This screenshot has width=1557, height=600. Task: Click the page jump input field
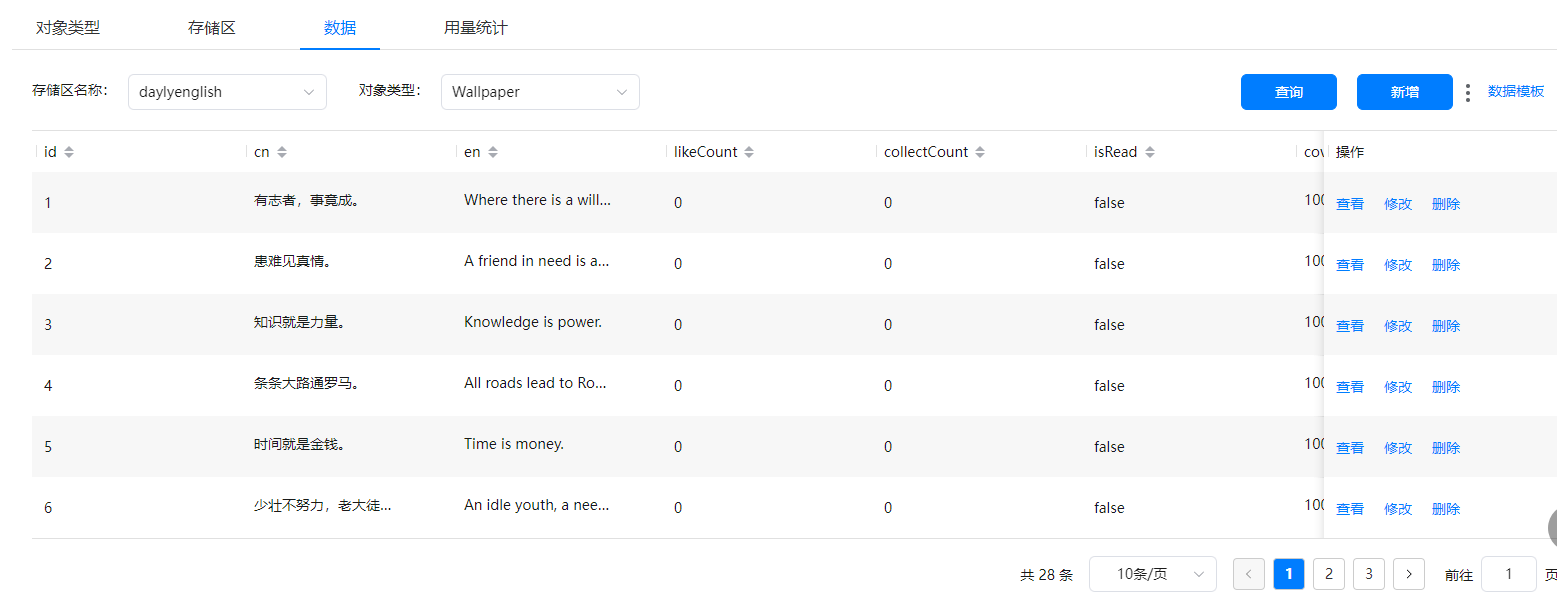1508,574
